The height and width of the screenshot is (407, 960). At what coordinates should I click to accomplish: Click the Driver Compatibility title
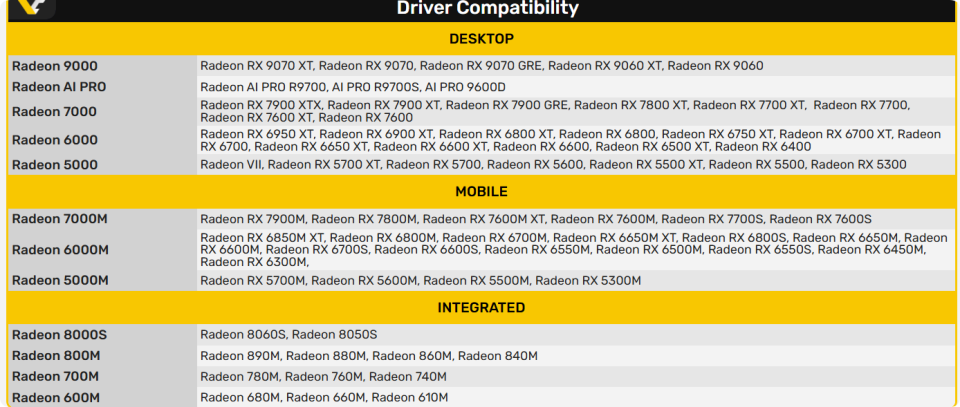(487, 8)
